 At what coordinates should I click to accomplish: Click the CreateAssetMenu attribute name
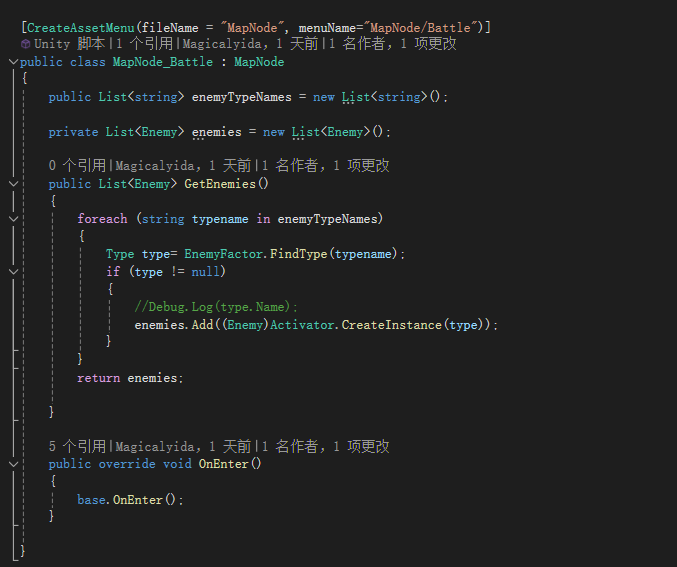[x=81, y=28]
